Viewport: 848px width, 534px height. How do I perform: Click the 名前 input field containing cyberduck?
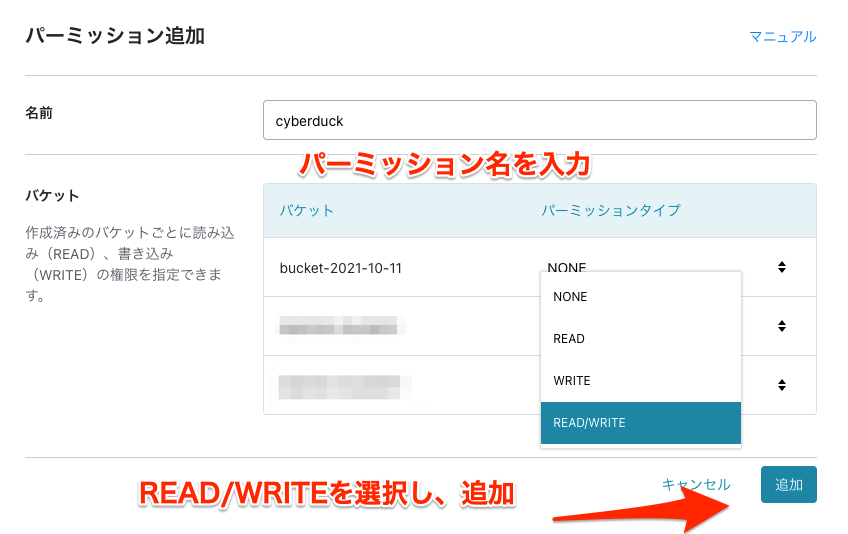click(x=540, y=120)
